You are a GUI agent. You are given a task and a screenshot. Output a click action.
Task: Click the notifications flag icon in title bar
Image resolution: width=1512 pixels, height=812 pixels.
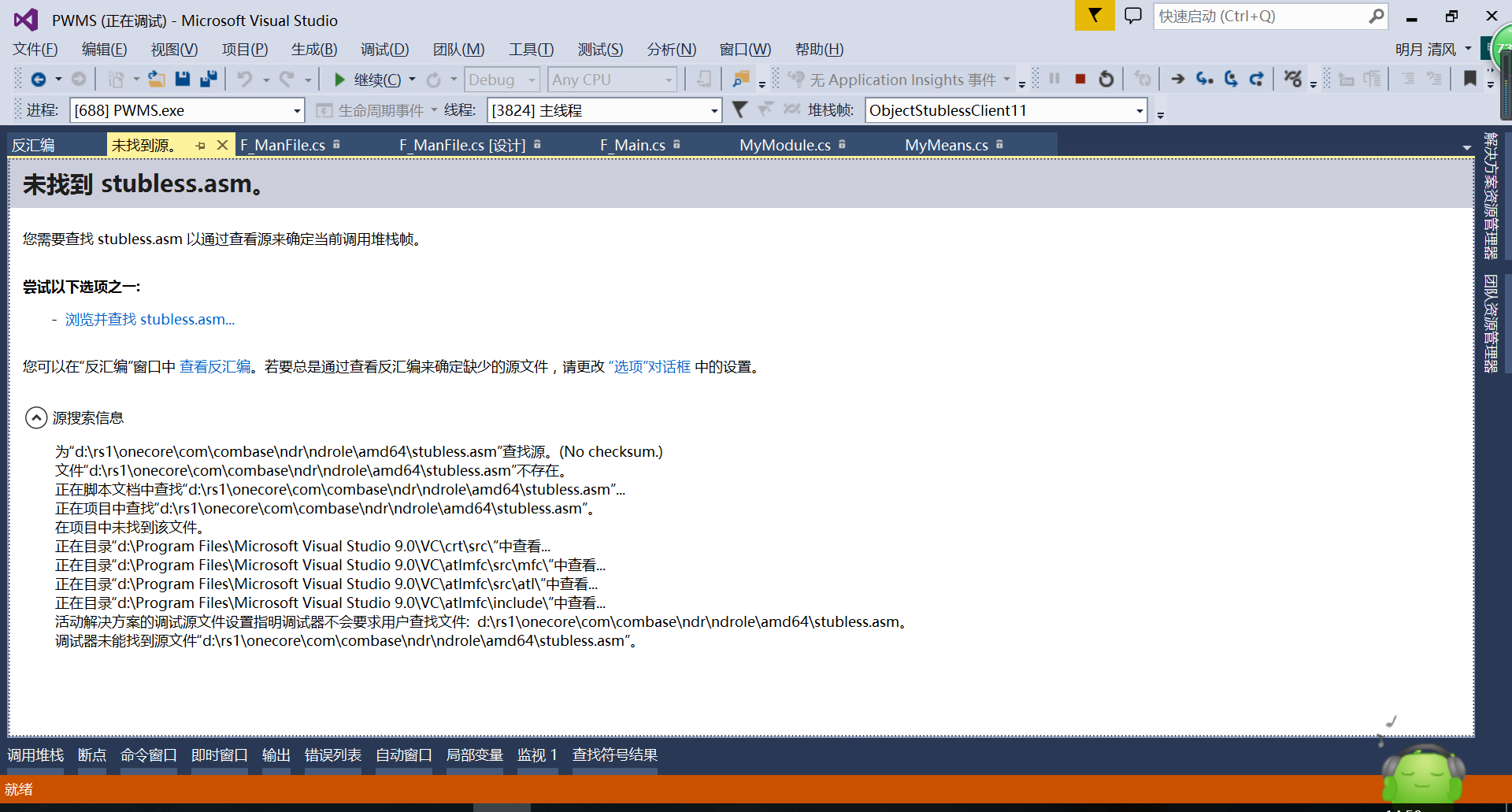pos(1095,15)
